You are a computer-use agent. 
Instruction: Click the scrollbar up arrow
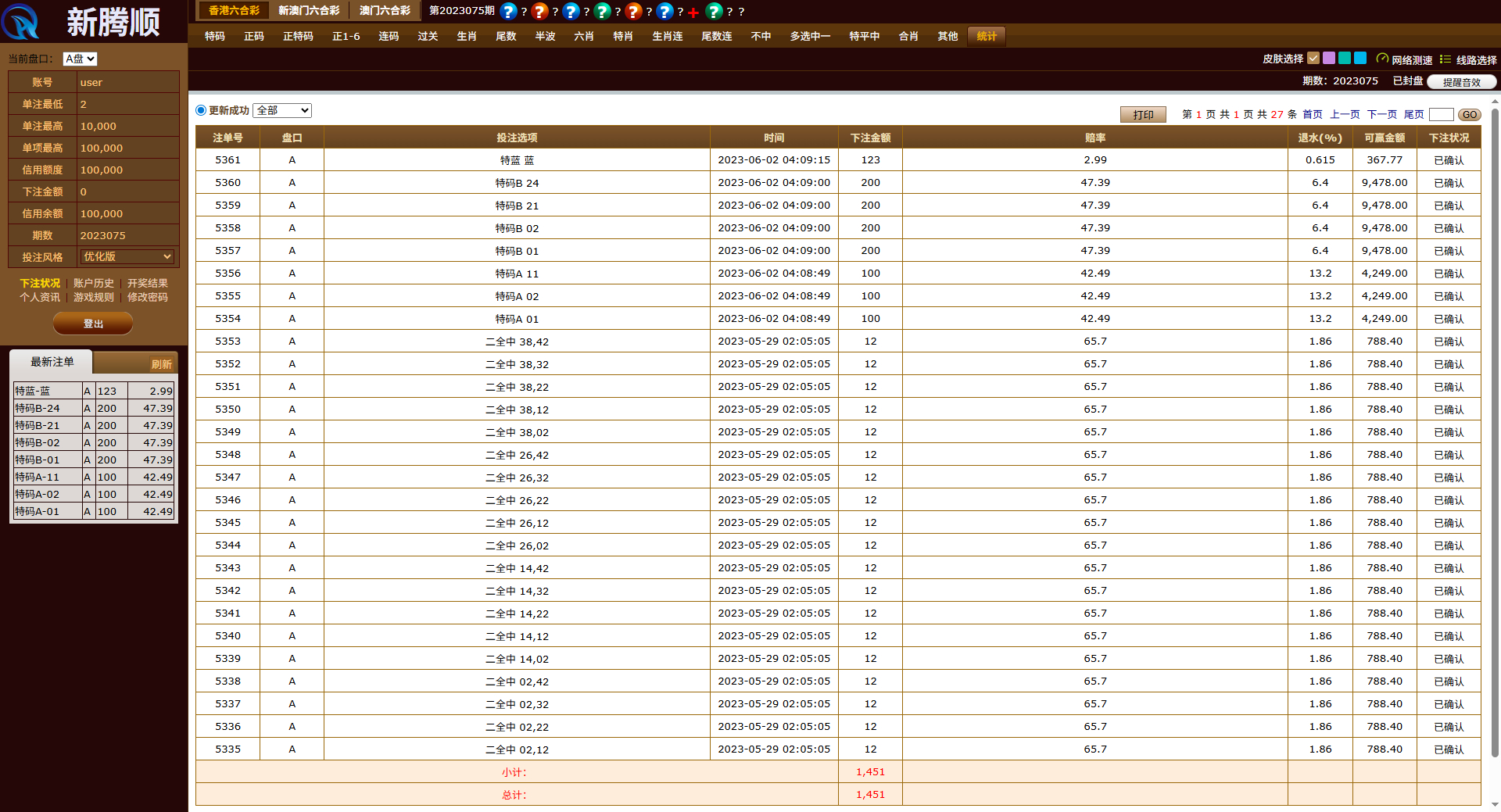(x=1495, y=101)
